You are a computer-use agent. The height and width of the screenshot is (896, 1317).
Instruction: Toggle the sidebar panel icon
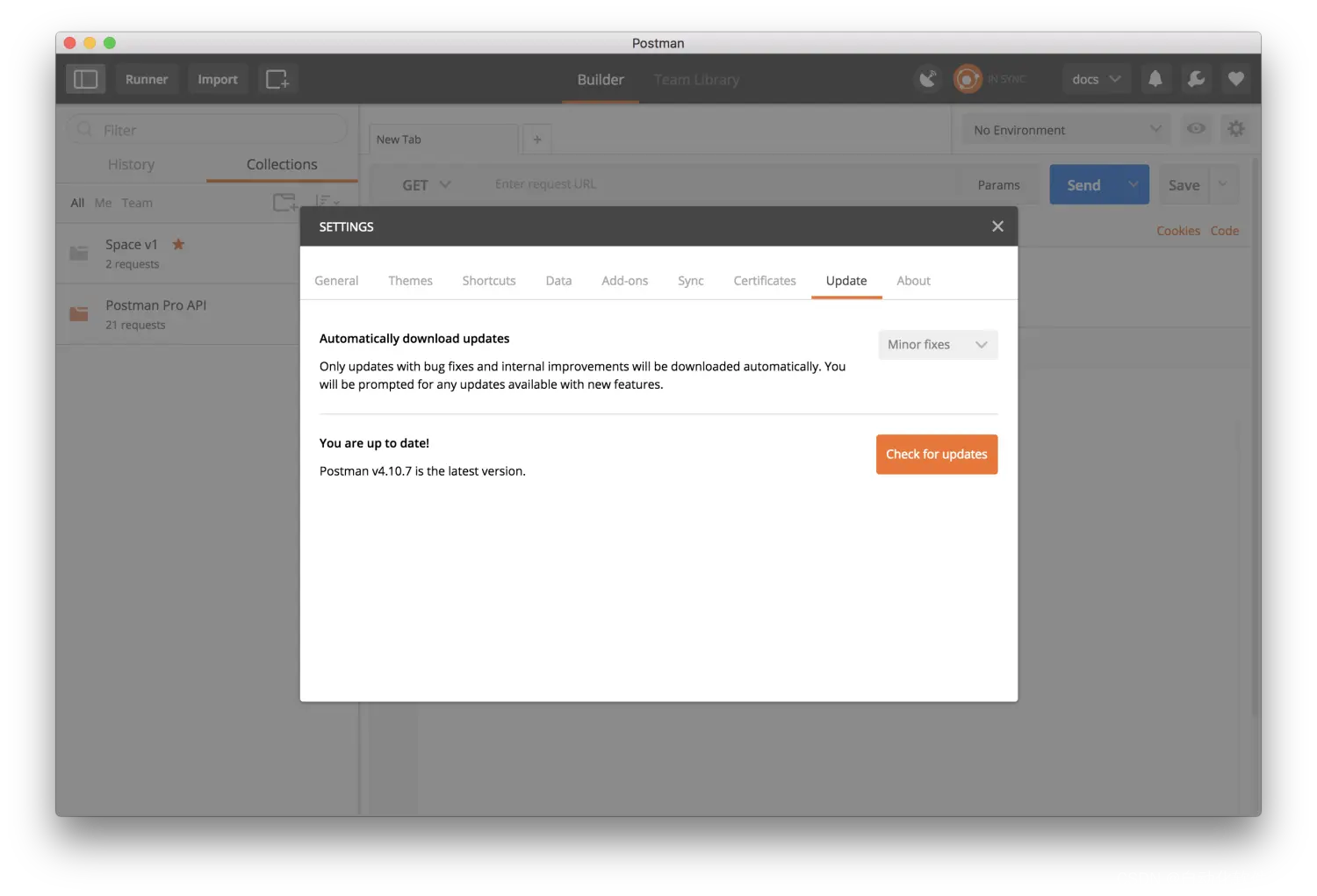point(85,79)
